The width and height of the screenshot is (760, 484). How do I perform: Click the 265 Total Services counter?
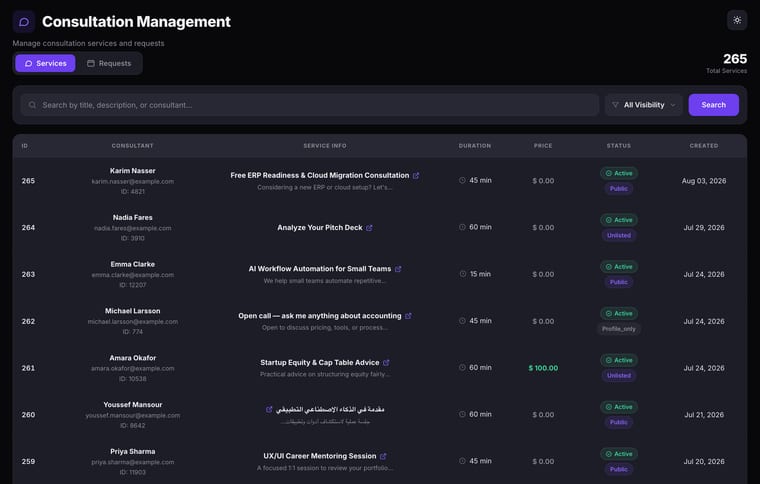(x=726, y=63)
